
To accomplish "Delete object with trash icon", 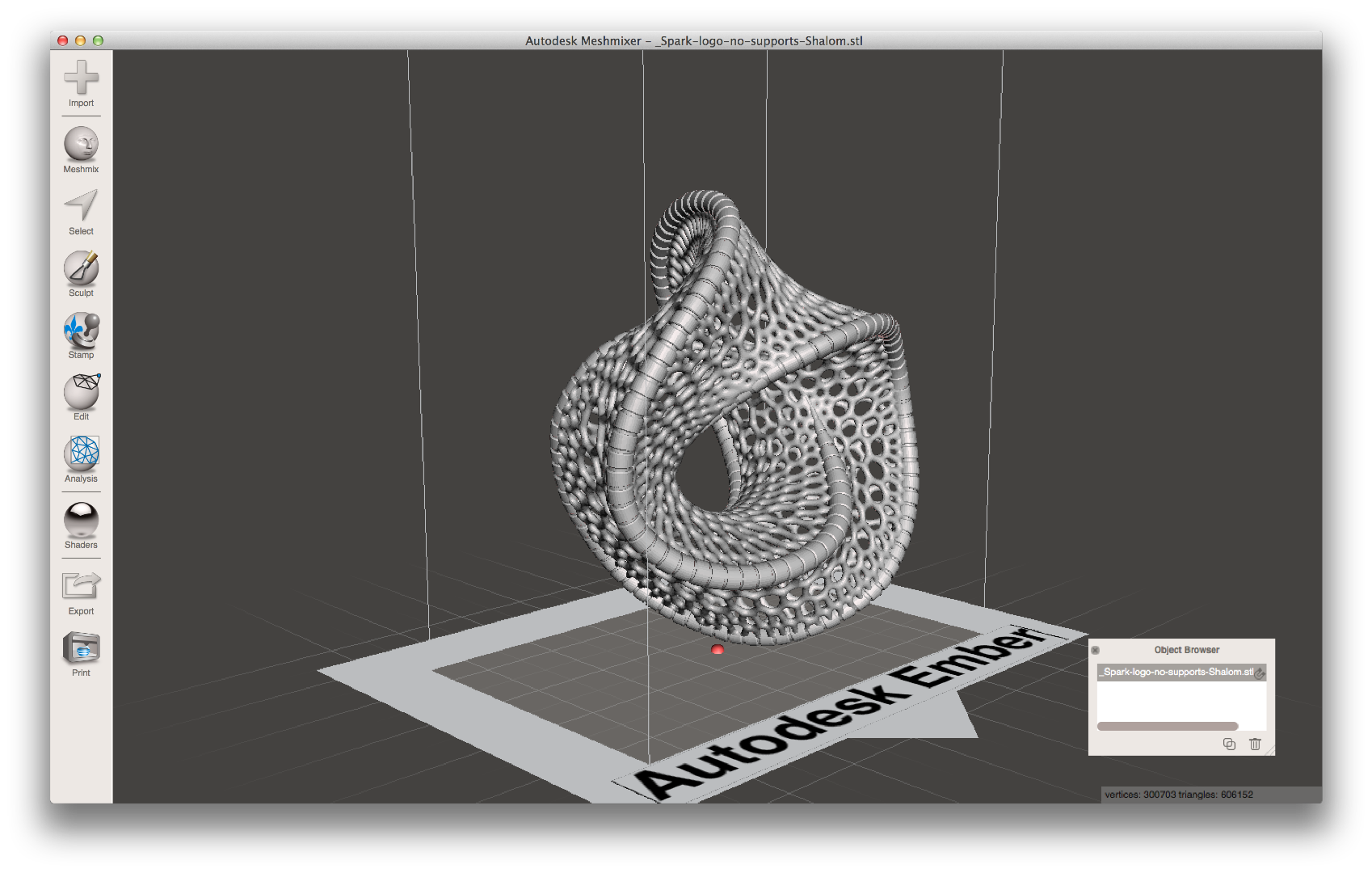I will tap(1255, 744).
